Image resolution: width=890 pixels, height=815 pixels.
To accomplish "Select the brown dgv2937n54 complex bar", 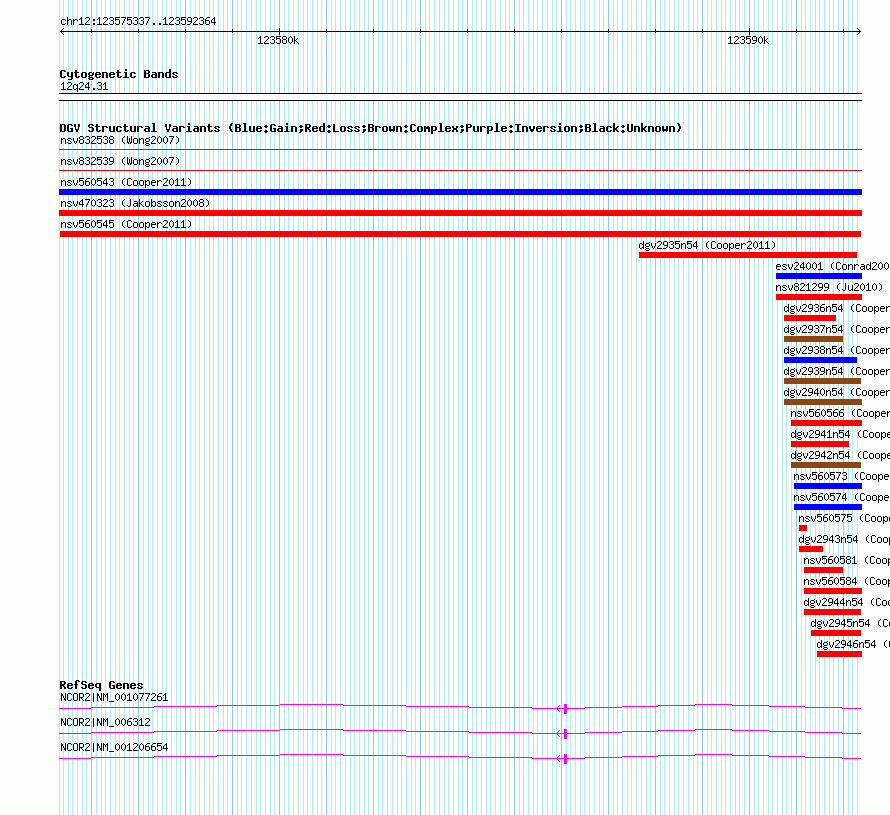I will point(813,339).
